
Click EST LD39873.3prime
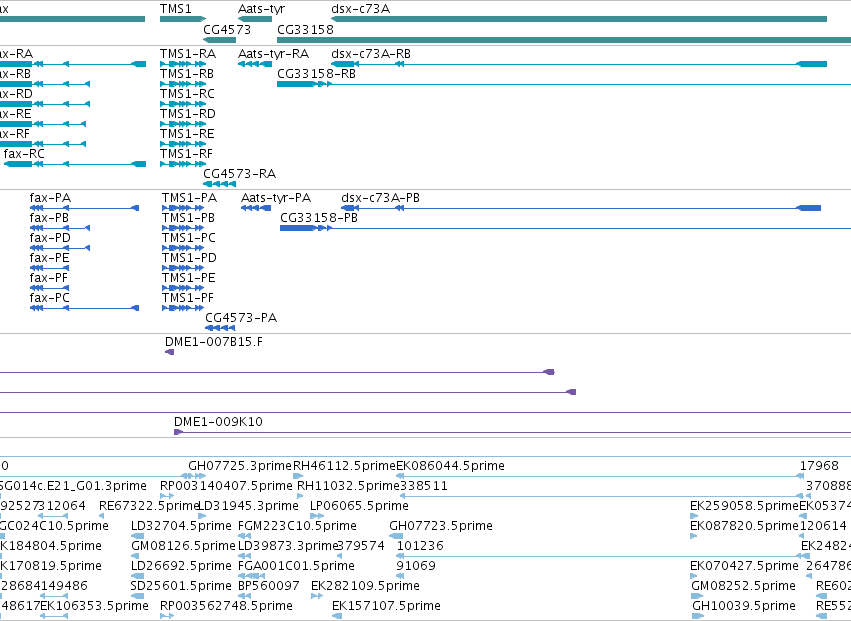tap(288, 546)
